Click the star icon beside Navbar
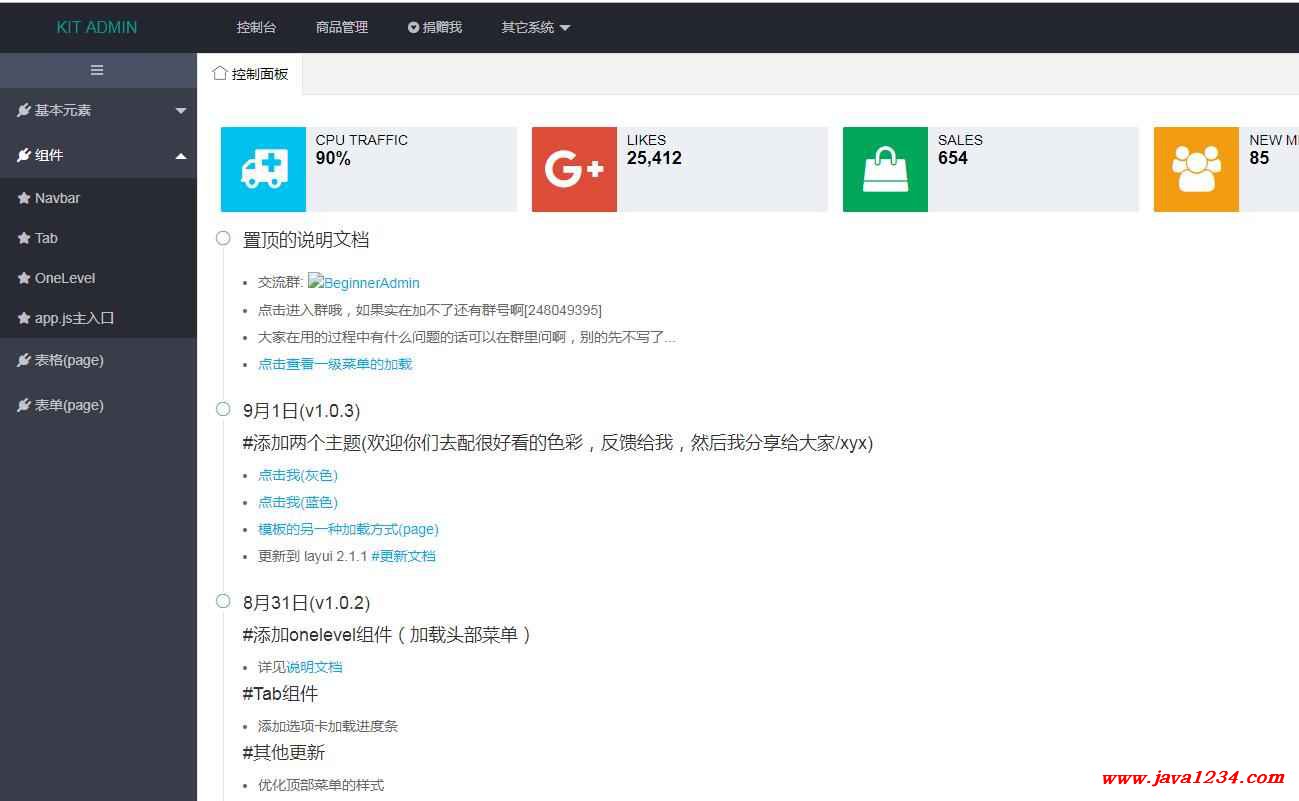The image size is (1299, 801). pyautogui.click(x=24, y=198)
